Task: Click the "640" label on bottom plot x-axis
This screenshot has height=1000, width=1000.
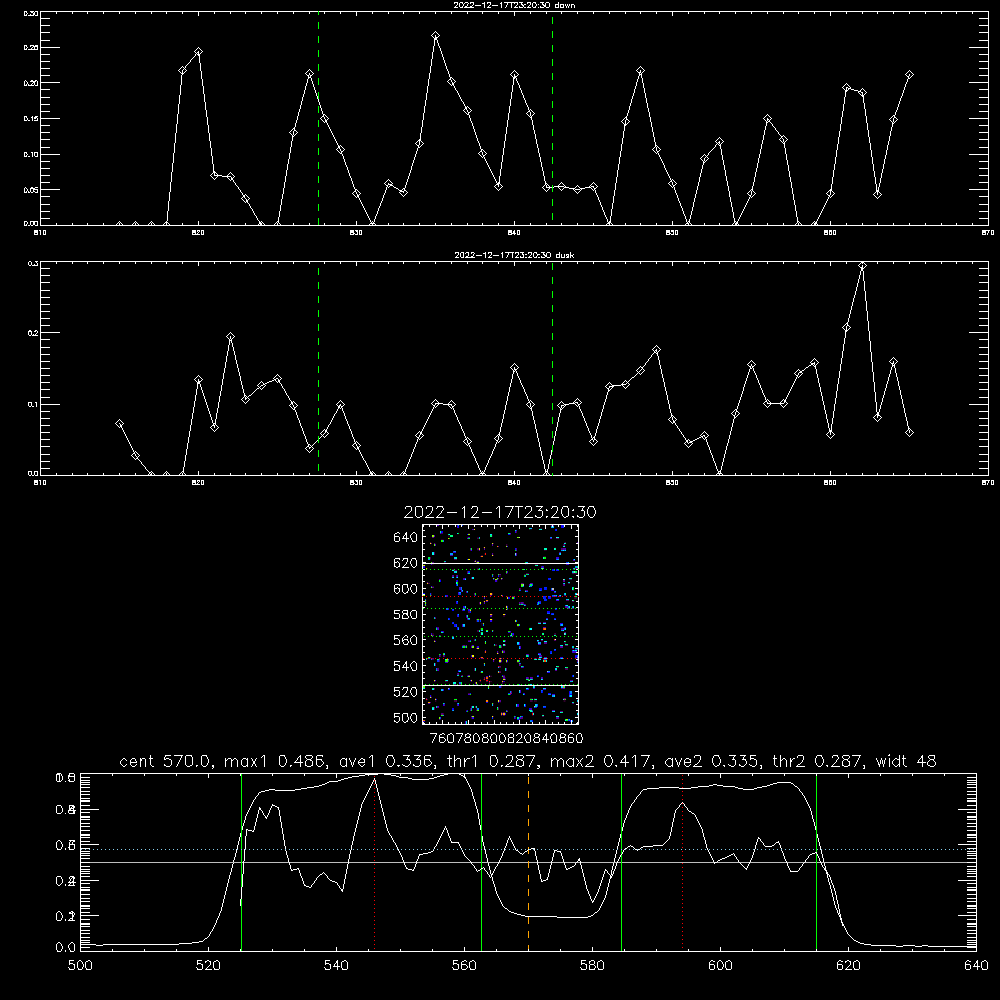Action: click(x=976, y=966)
